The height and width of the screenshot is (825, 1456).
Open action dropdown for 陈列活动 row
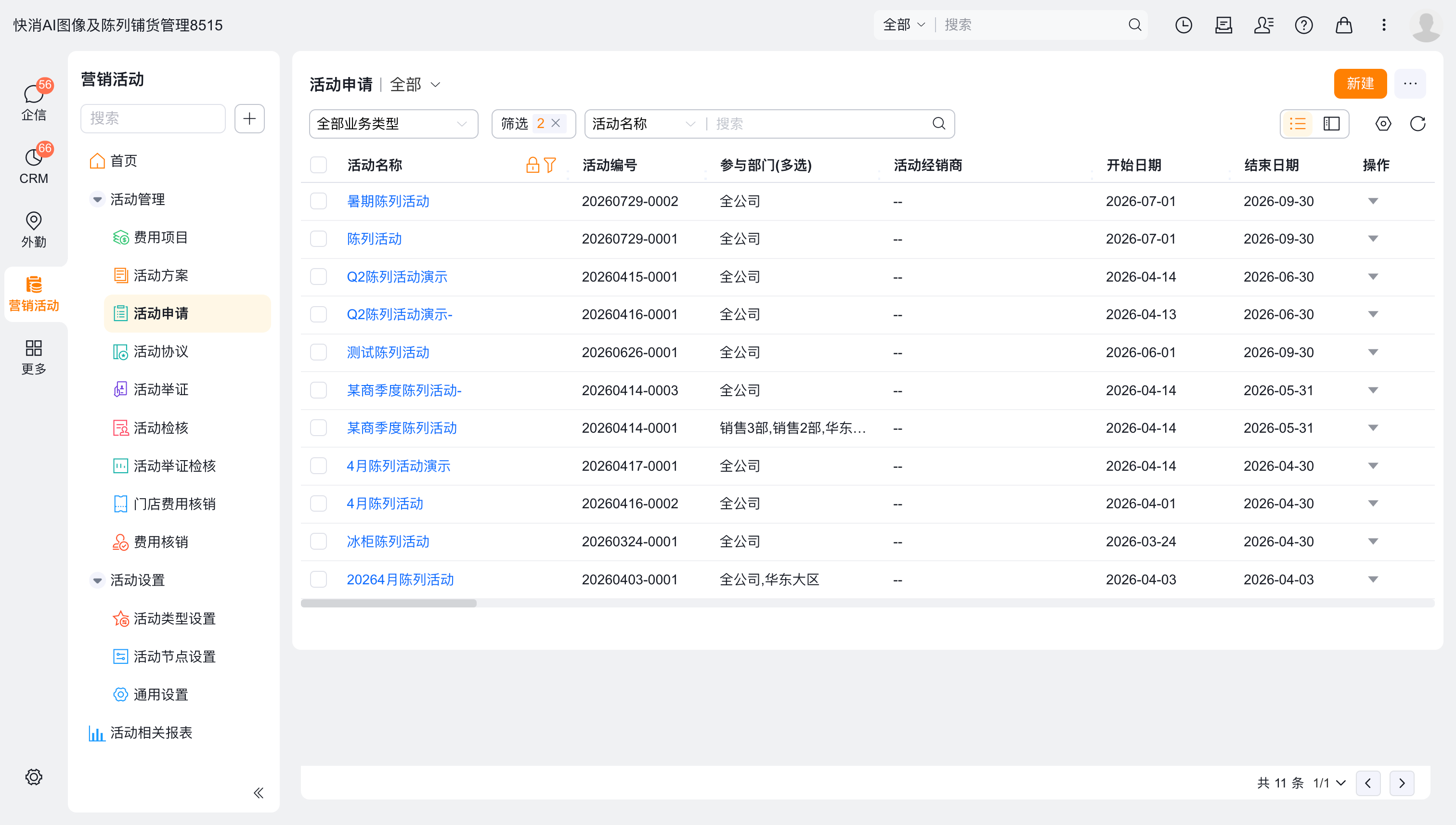(1373, 239)
